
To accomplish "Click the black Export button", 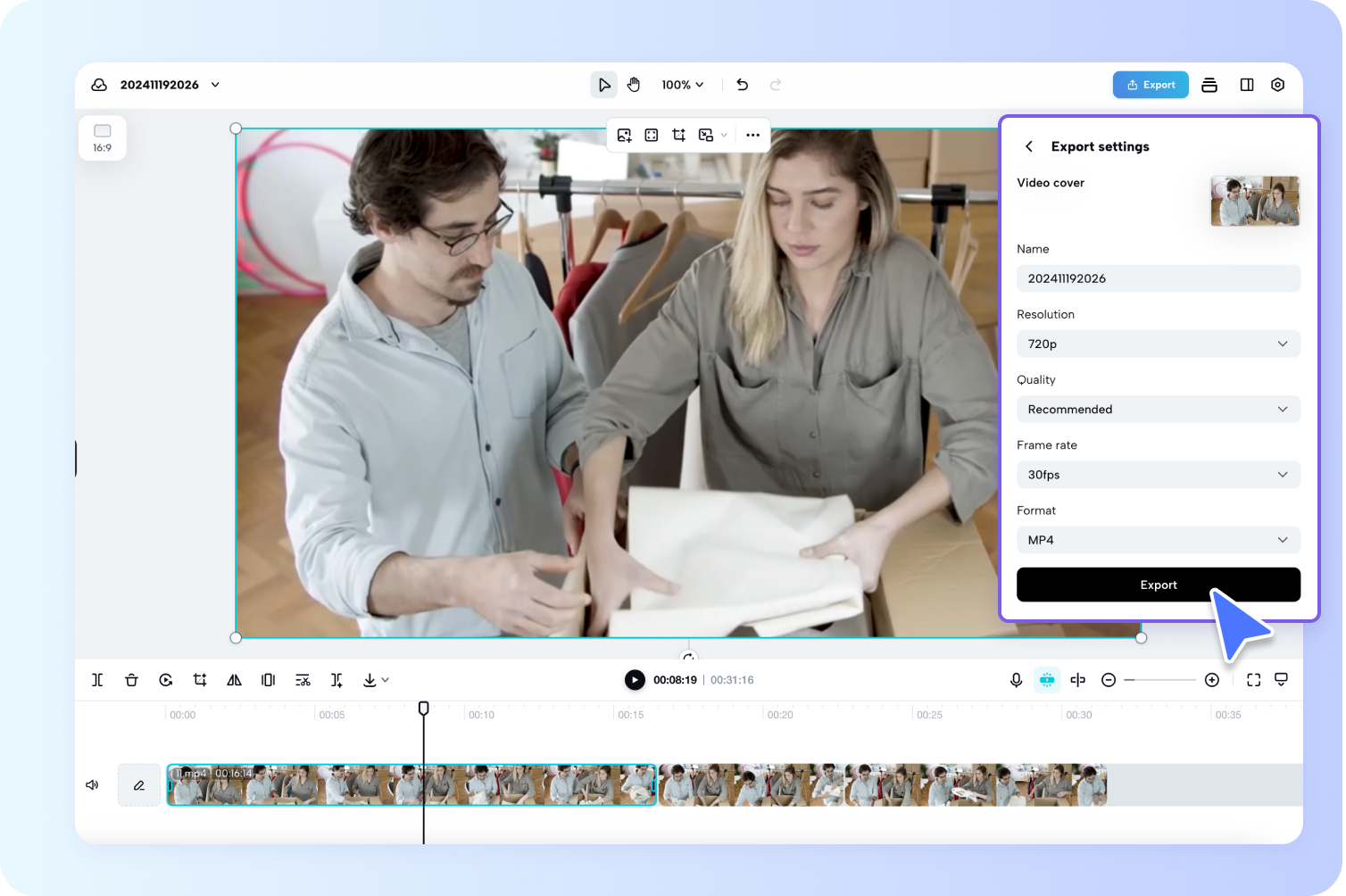I will (1158, 585).
